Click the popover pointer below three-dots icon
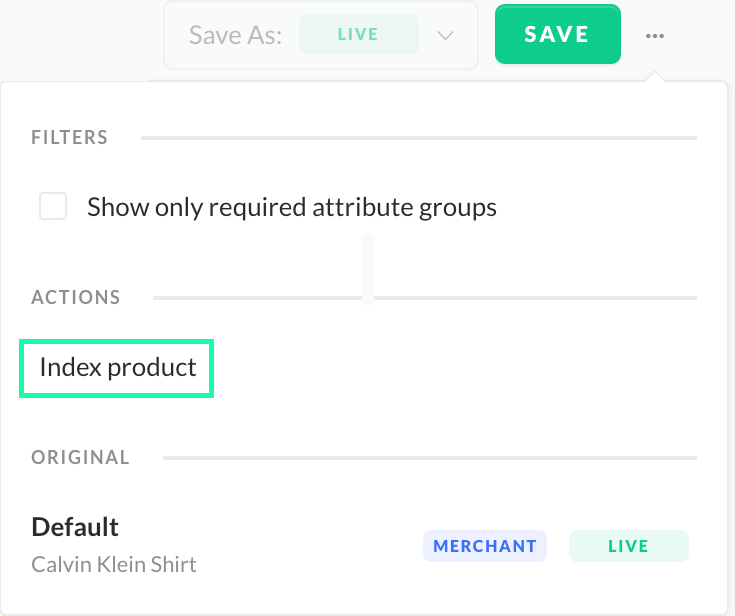 655,77
